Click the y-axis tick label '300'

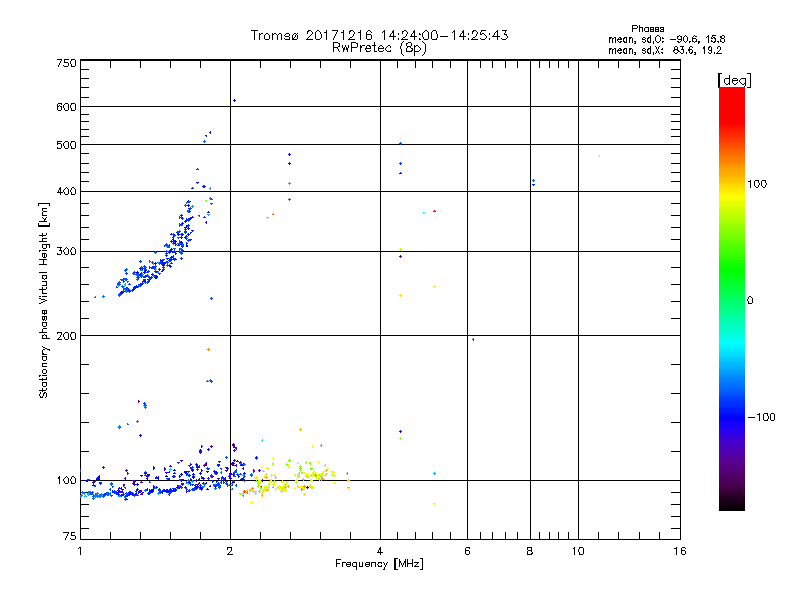[x=66, y=251]
